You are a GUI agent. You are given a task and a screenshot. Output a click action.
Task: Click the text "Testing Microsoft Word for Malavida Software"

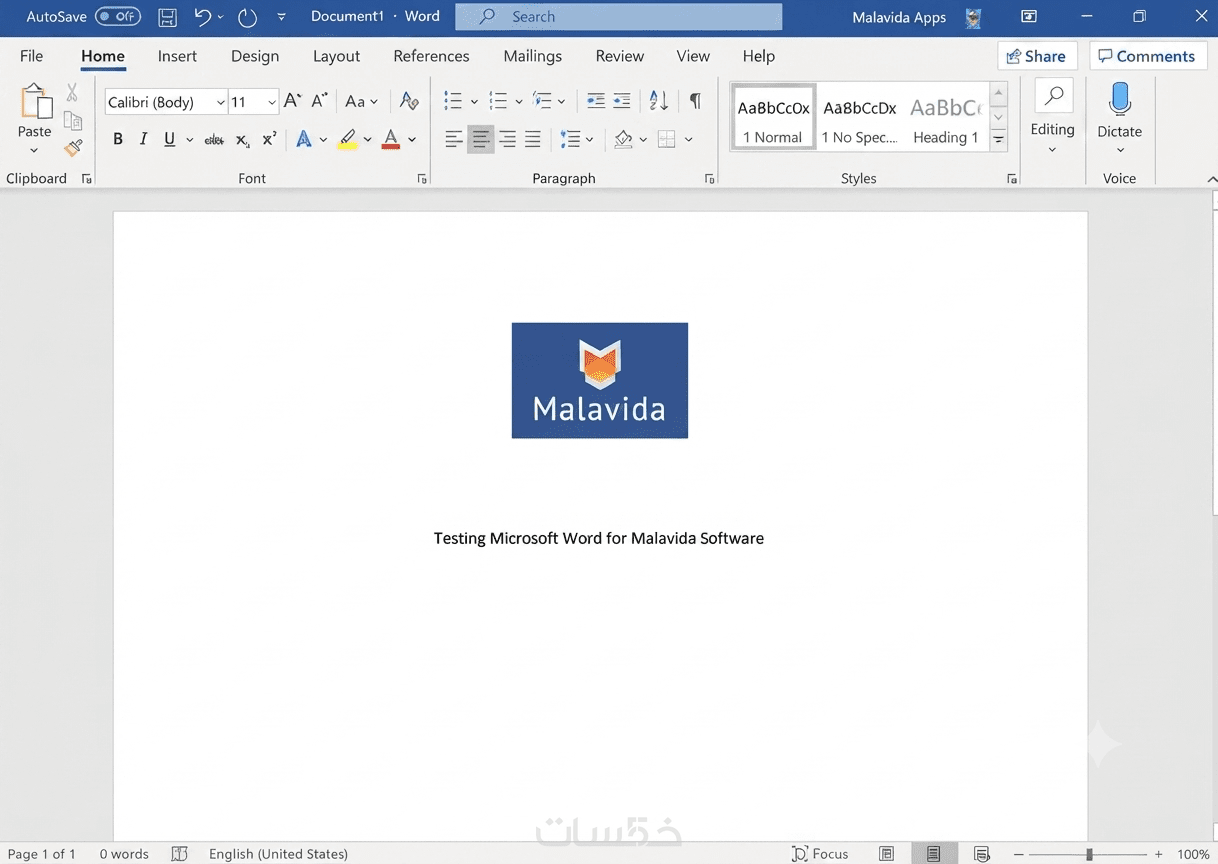coord(599,538)
